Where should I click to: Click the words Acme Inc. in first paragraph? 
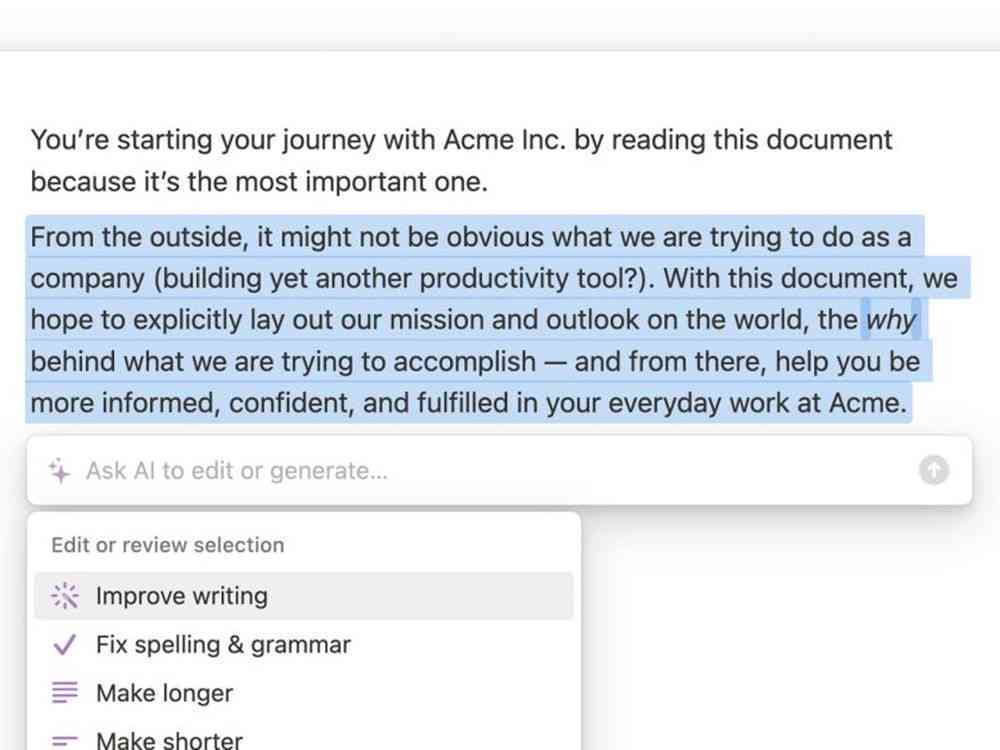pyautogui.click(x=504, y=140)
